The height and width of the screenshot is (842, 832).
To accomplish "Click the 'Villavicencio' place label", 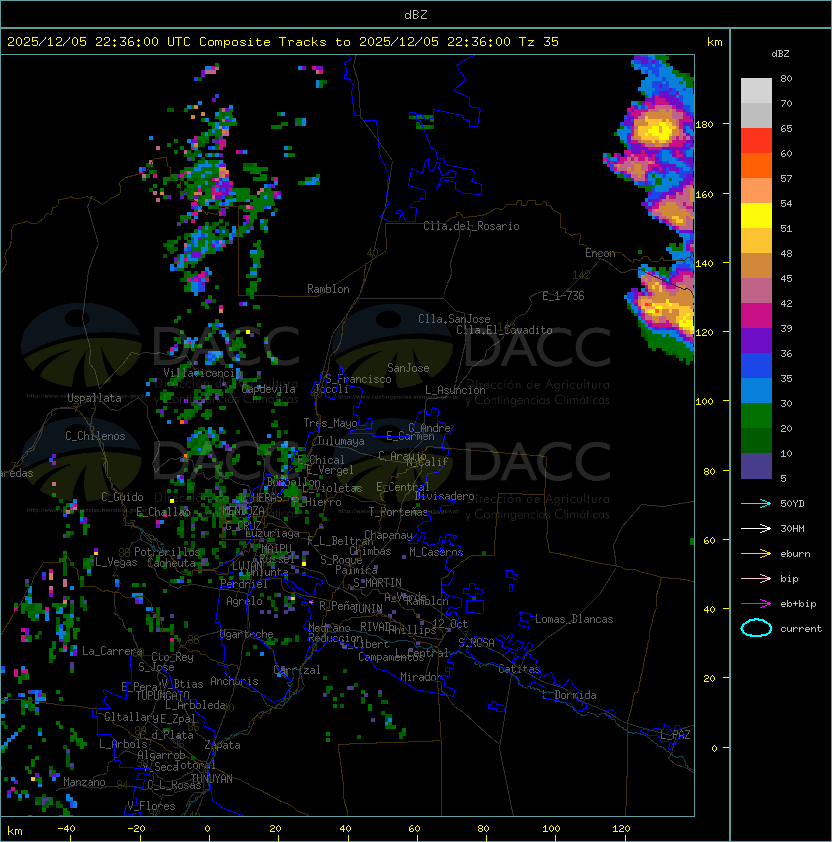I will pyautogui.click(x=202, y=373).
